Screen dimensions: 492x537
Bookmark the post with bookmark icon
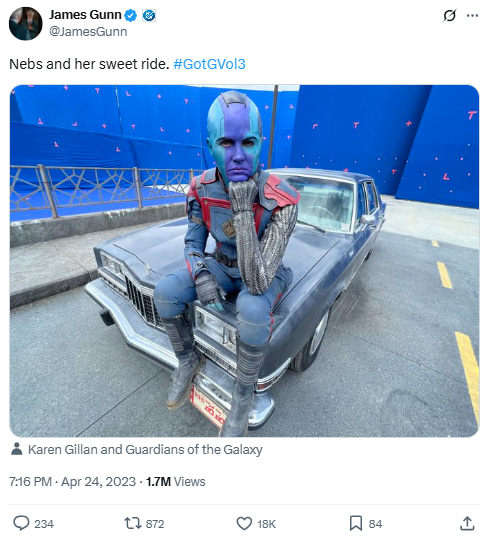coord(356,524)
